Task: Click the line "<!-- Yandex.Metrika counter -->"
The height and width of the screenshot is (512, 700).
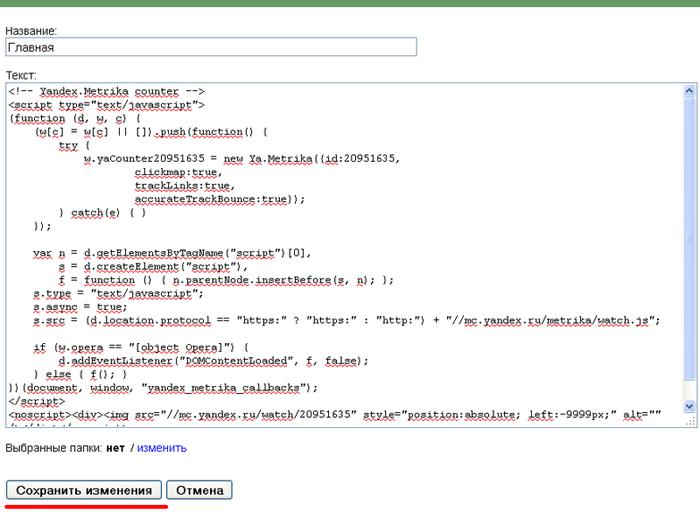Action: (106, 92)
